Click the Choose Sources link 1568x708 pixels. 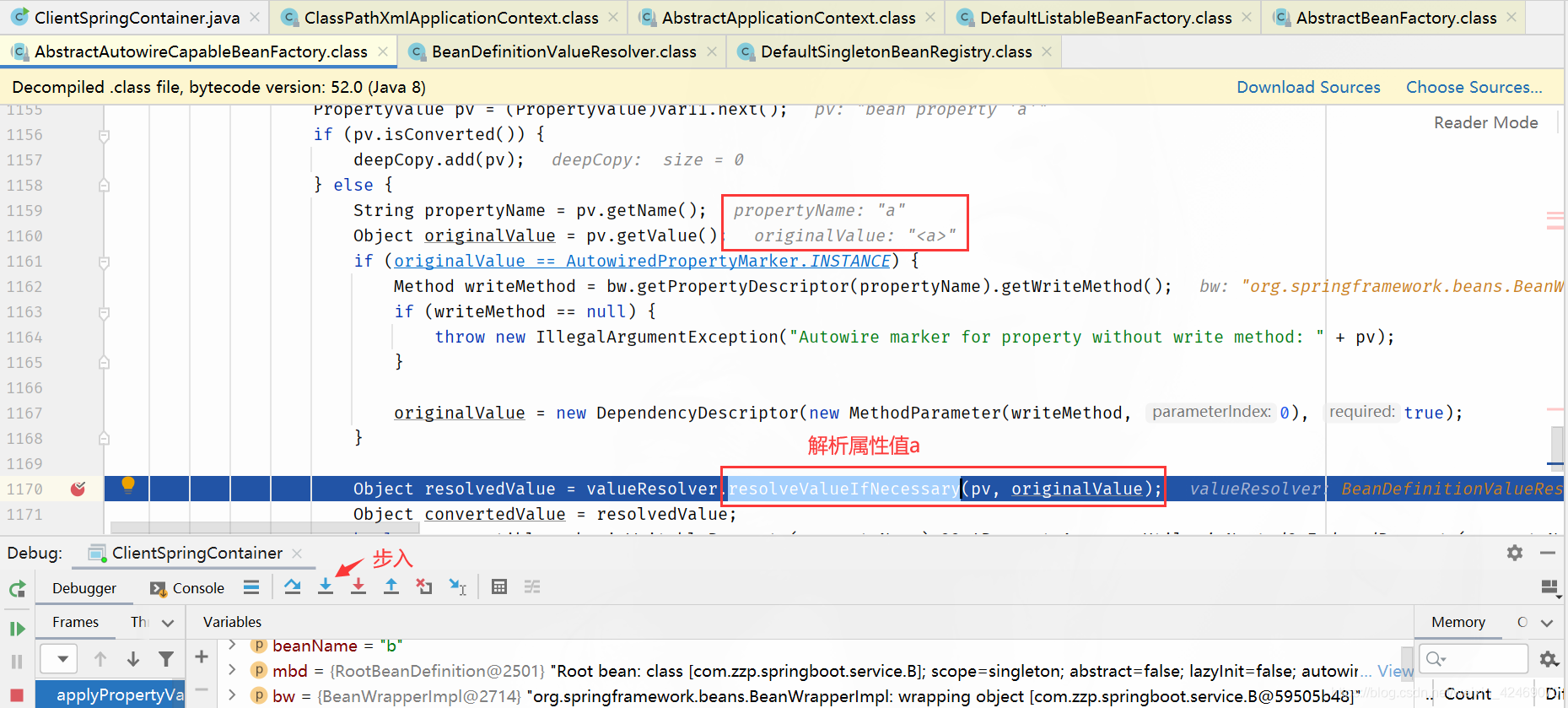click(x=1474, y=87)
